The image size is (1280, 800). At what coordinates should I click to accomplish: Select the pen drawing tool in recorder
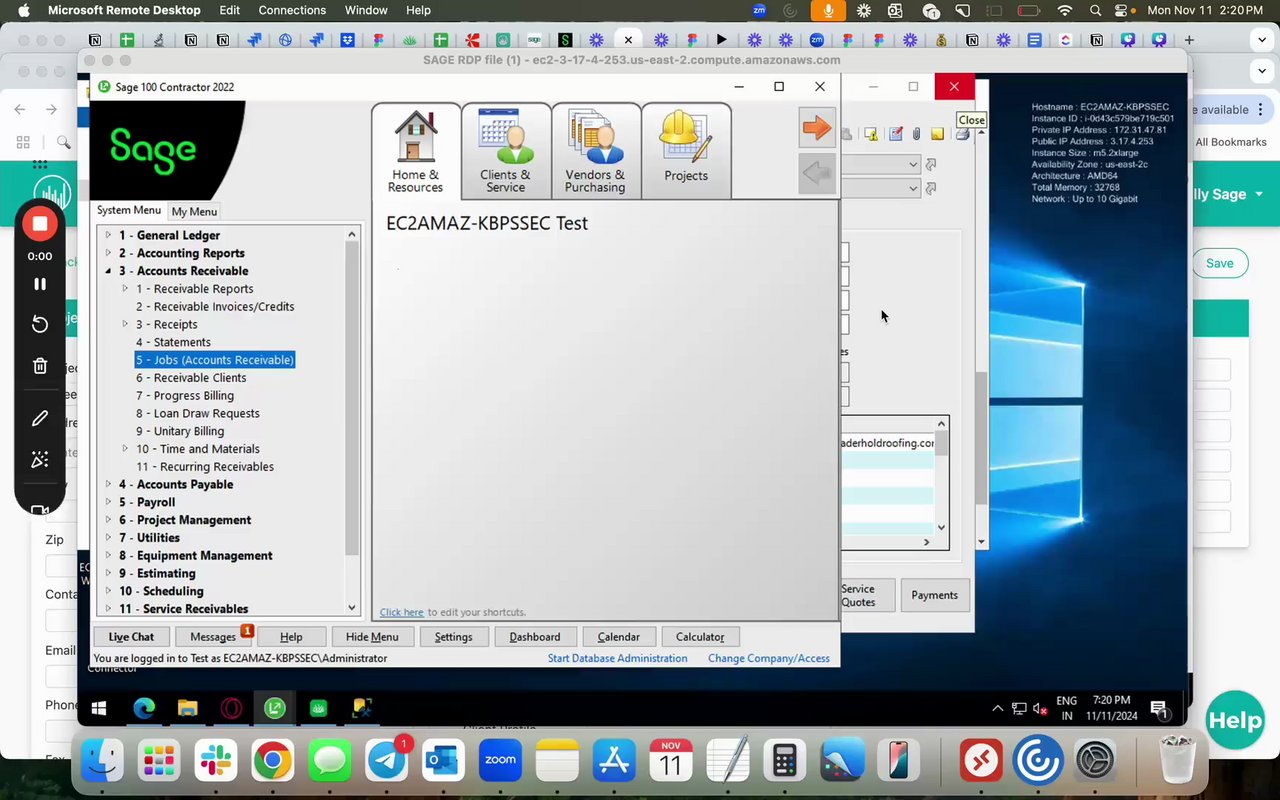40,418
